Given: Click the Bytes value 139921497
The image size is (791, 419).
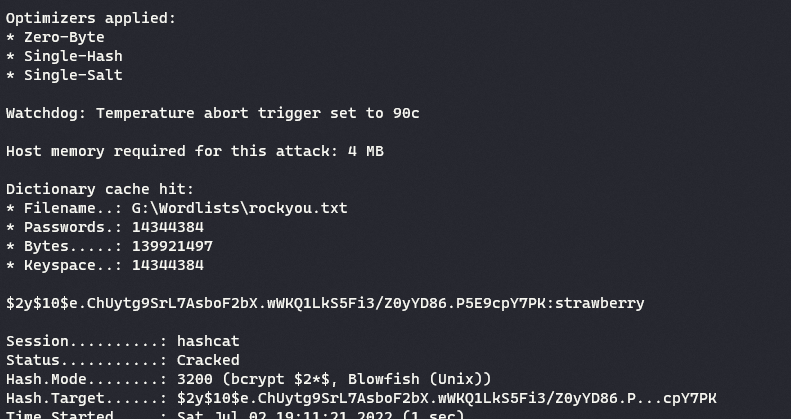Looking at the screenshot, I should (172, 246).
